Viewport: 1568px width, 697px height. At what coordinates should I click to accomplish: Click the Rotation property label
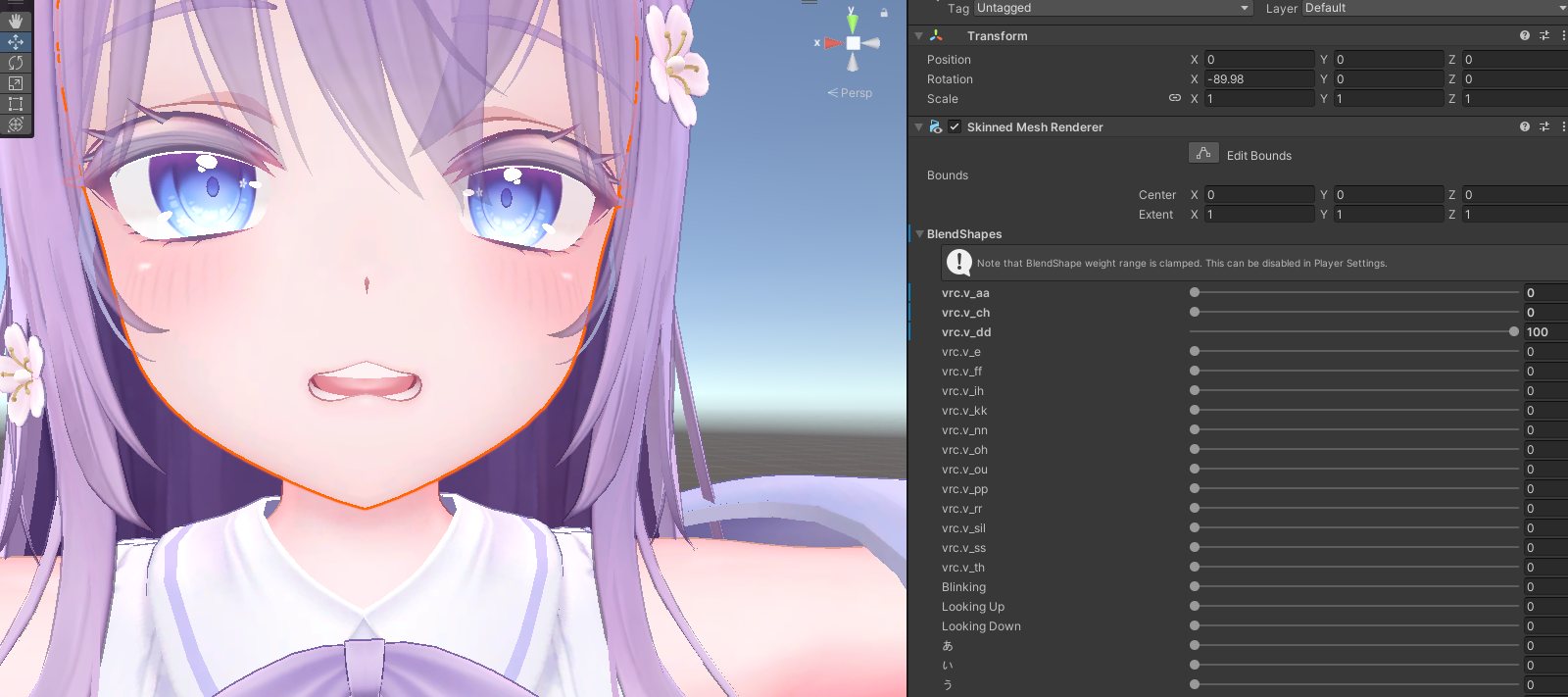point(950,79)
